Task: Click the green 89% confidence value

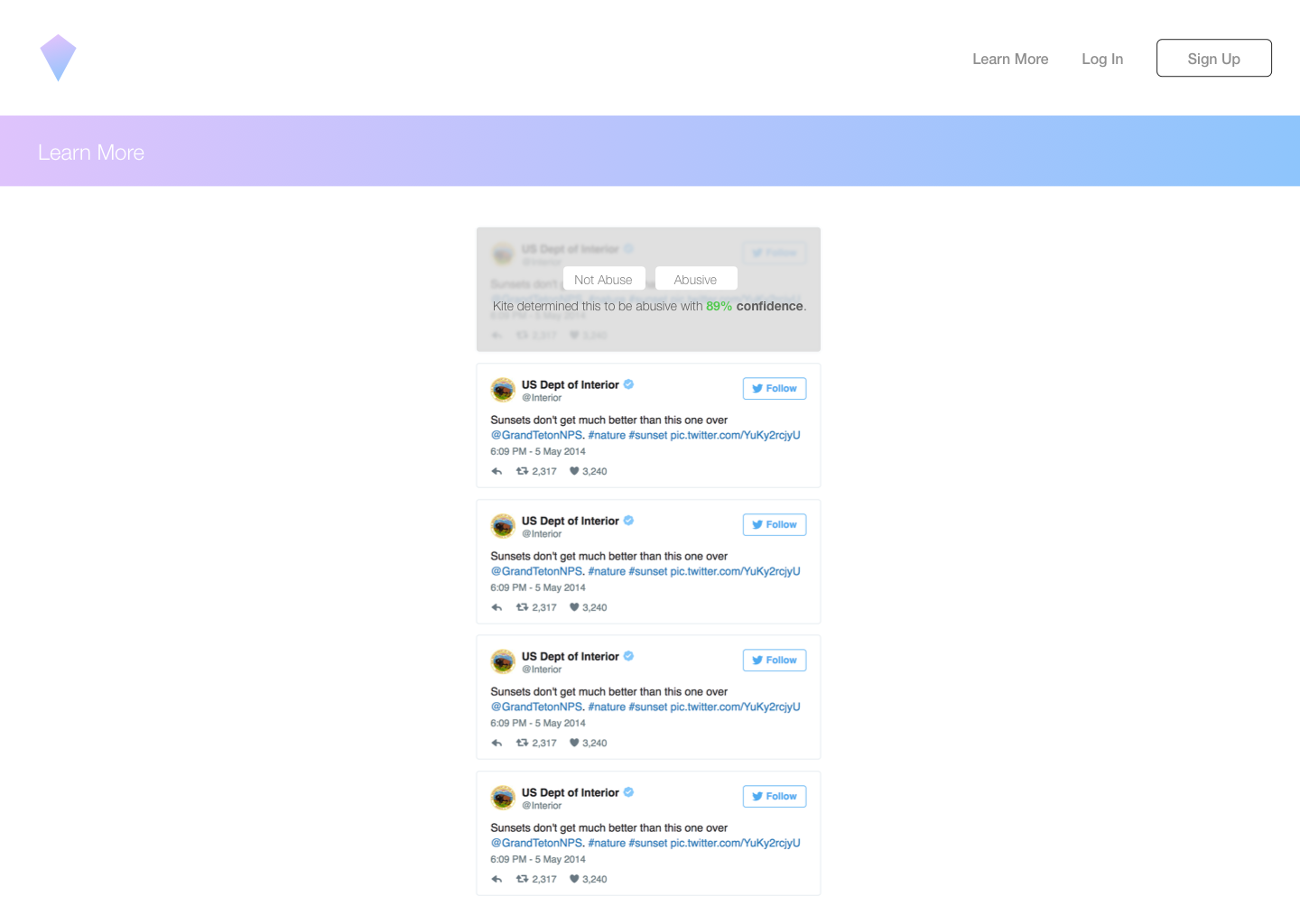Action: point(719,306)
